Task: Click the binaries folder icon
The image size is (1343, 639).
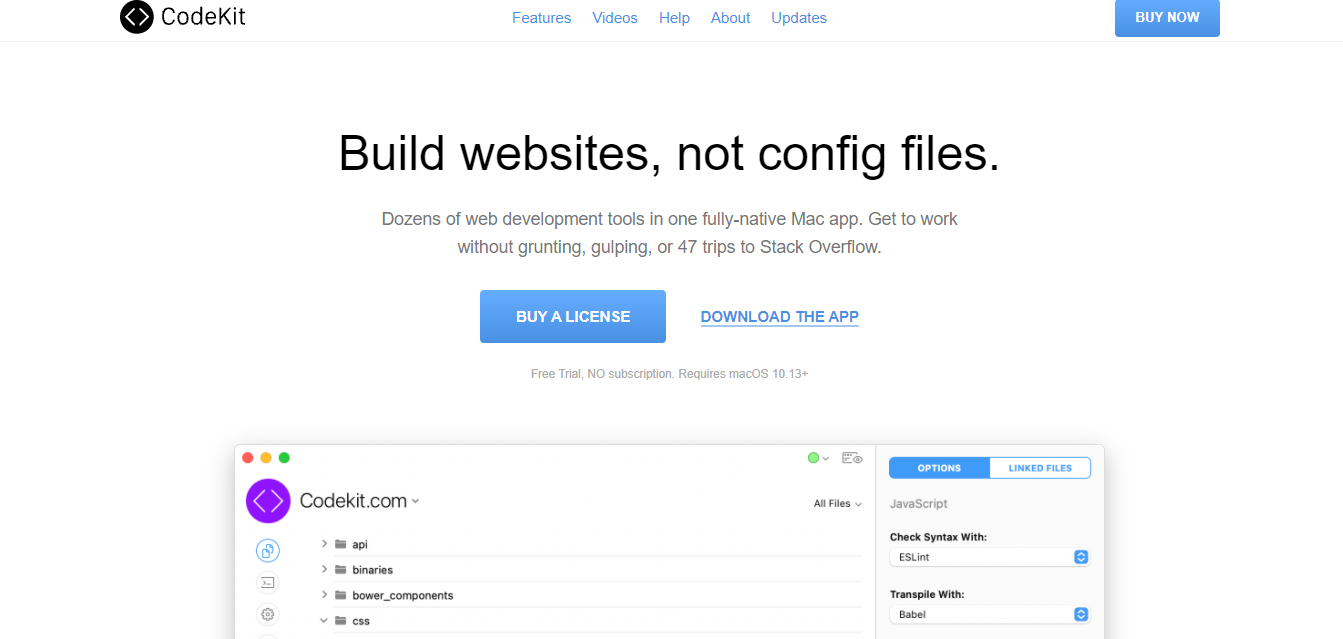Action: pyautogui.click(x=340, y=570)
